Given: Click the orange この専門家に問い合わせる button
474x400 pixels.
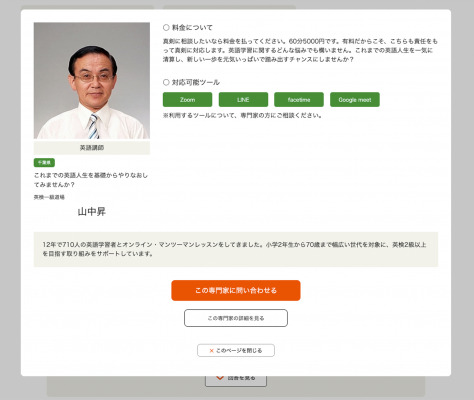Looking at the screenshot, I should (236, 290).
